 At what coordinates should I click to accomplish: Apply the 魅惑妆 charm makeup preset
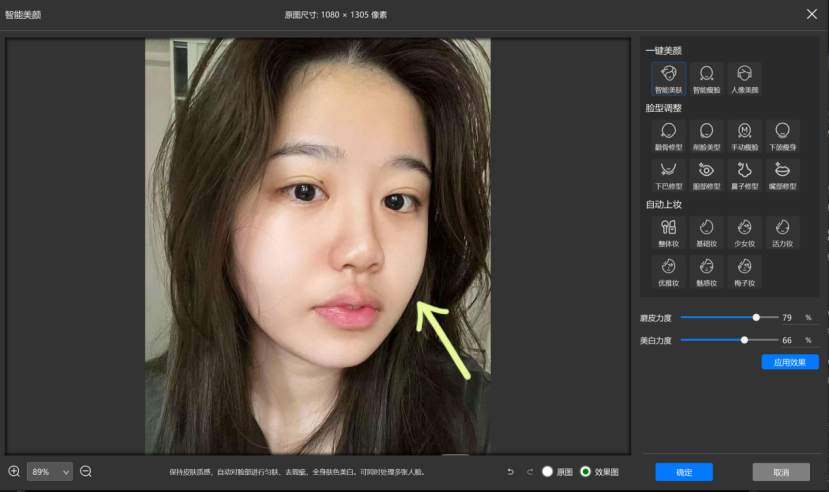tap(706, 272)
